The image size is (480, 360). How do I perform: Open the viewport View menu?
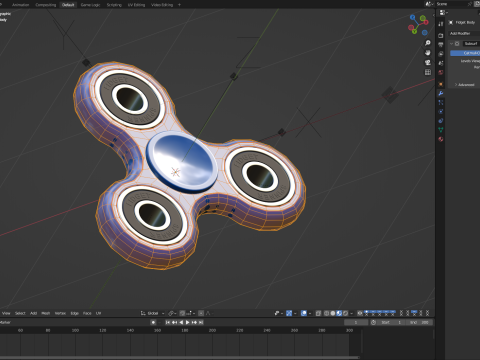coord(6,313)
